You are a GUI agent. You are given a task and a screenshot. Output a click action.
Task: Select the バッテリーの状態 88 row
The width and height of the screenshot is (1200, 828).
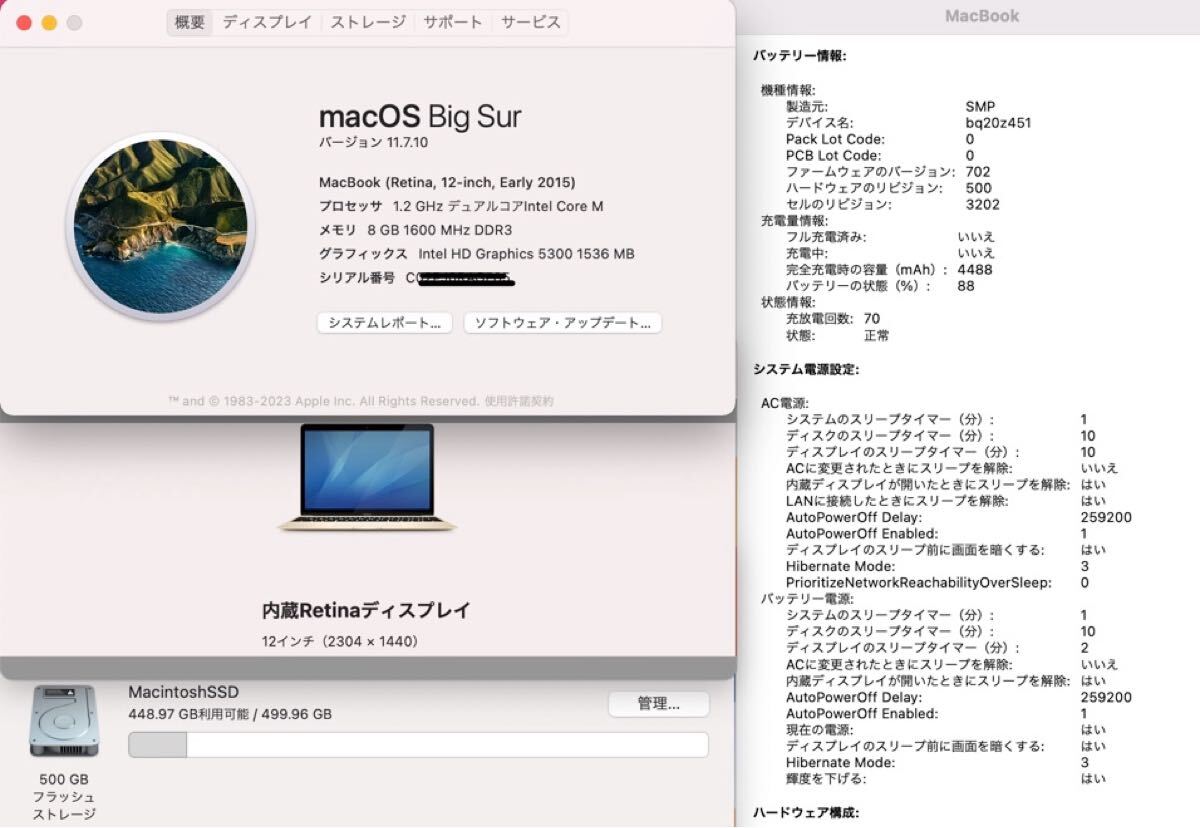tap(880, 286)
